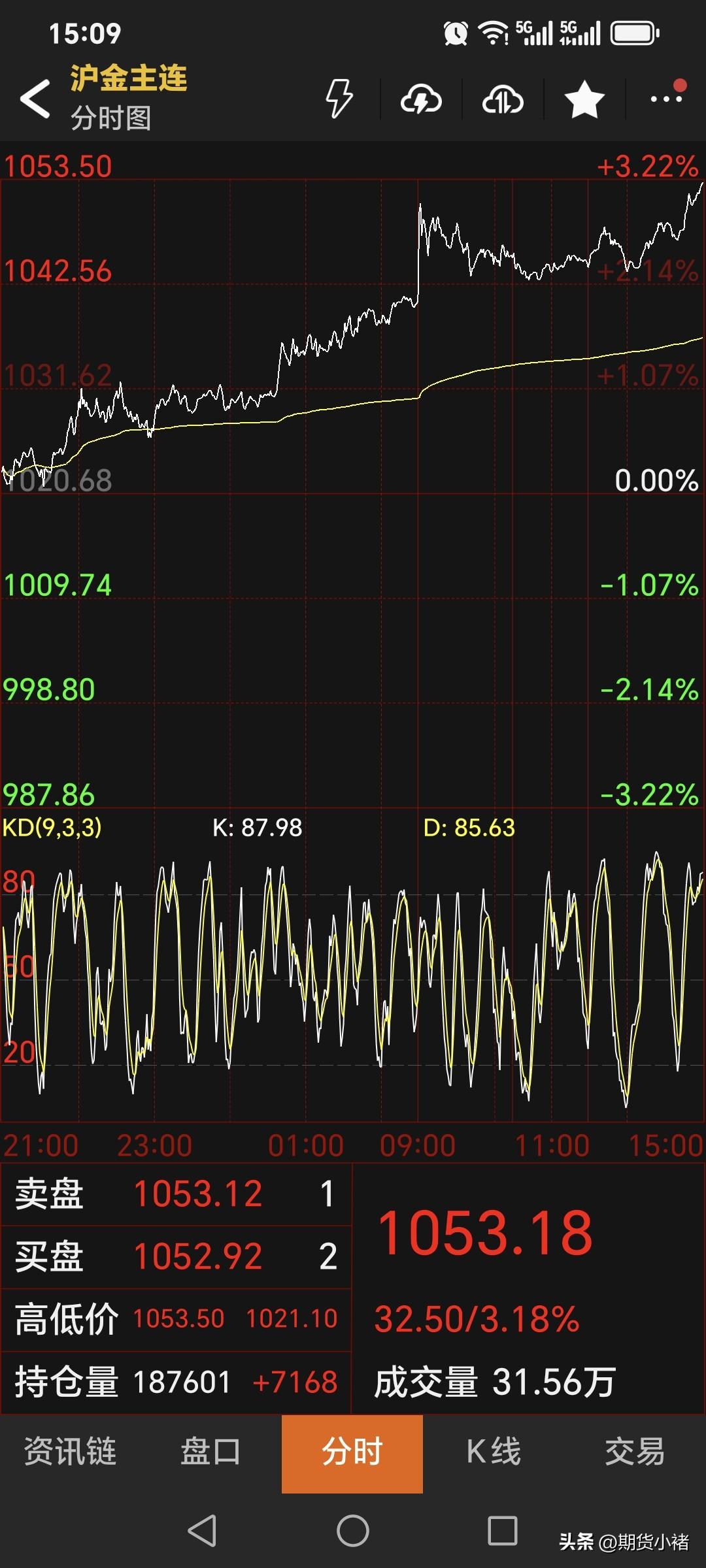Toggle the favorite star icon
Image resolution: width=706 pixels, height=1568 pixels.
584,99
